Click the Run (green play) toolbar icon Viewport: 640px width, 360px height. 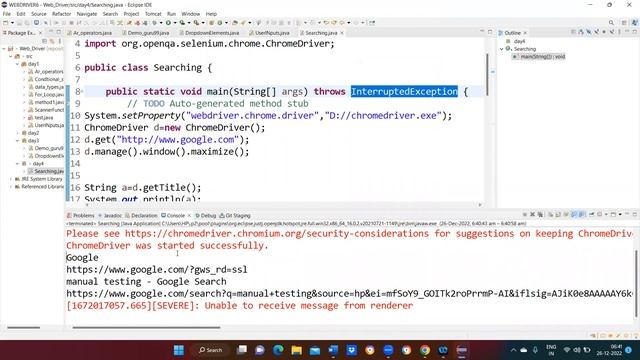(x=168, y=23)
